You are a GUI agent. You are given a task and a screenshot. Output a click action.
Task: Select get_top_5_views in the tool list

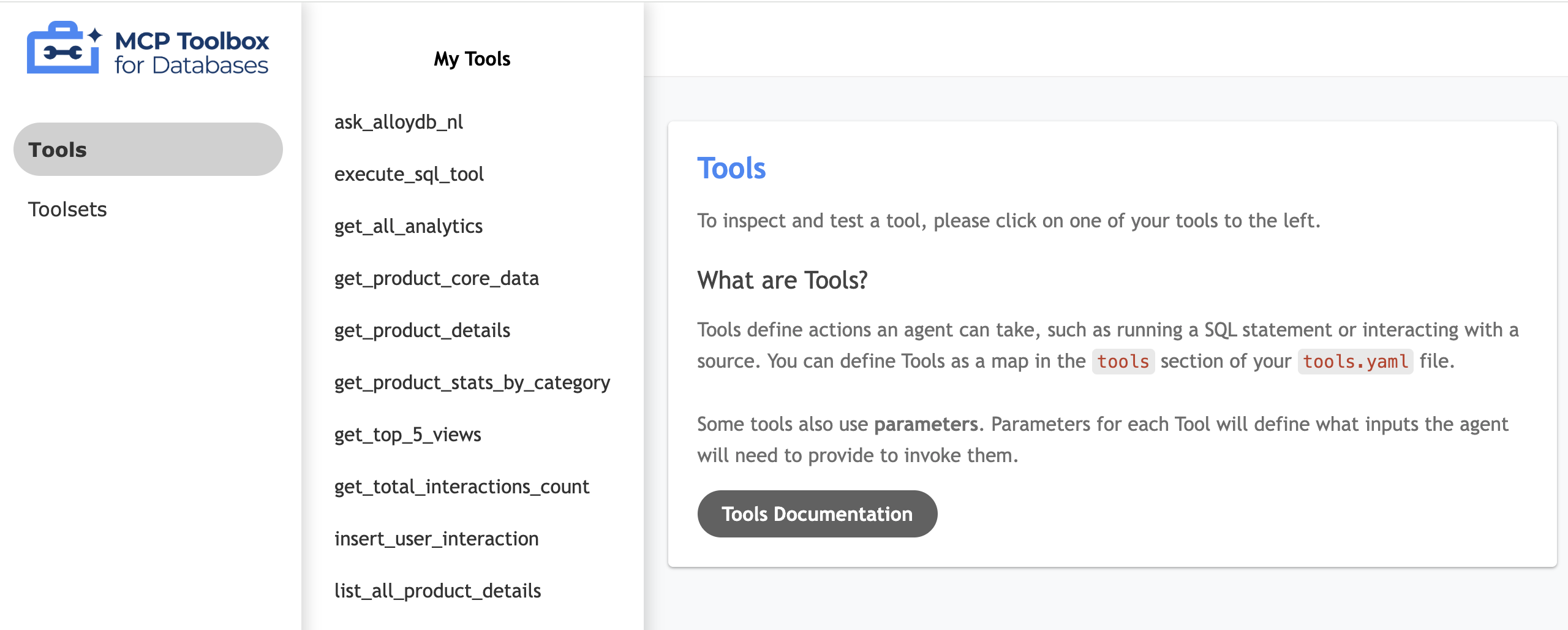tap(407, 435)
